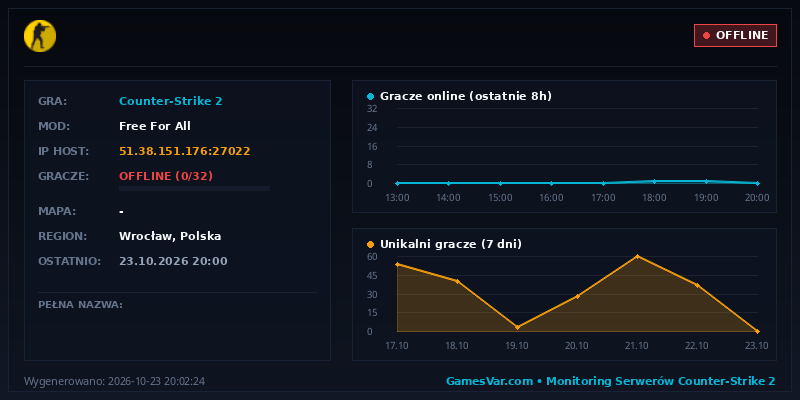Click the GRA label
This screenshot has height=400, width=800.
coord(53,101)
